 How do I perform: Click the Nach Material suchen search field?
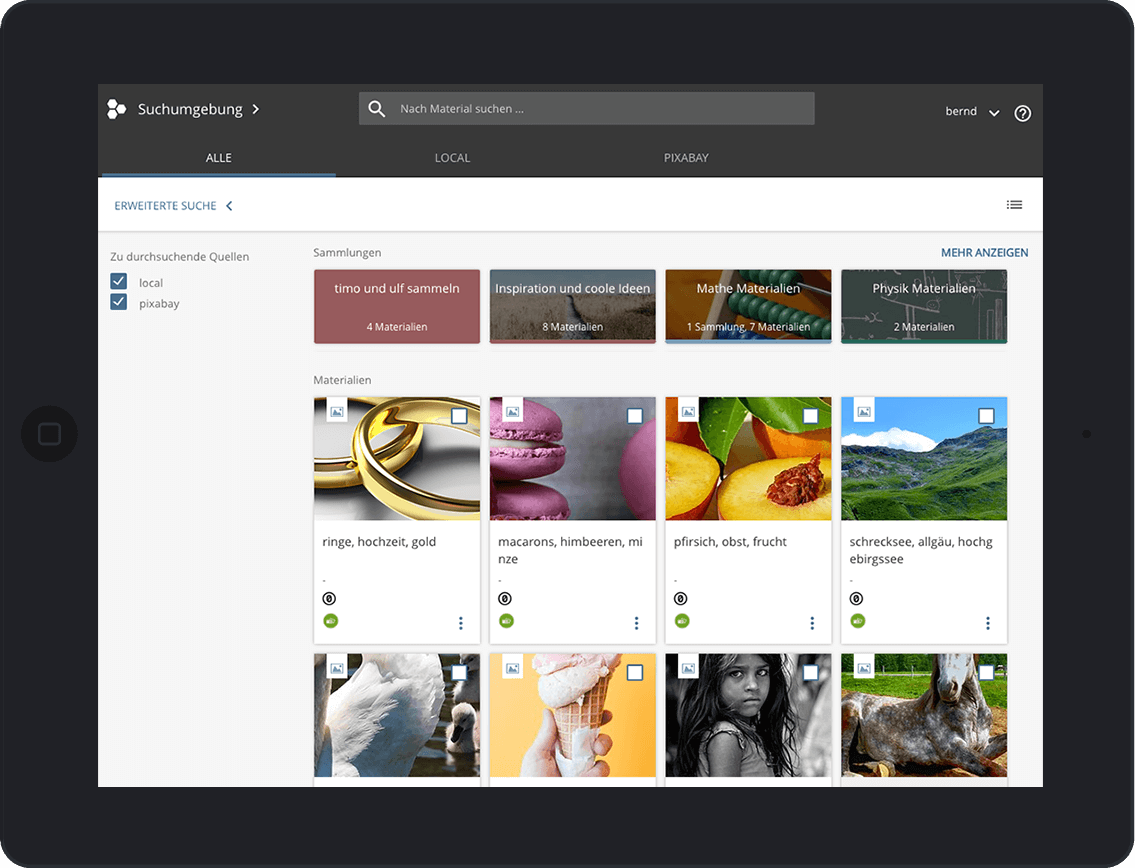(x=600, y=109)
